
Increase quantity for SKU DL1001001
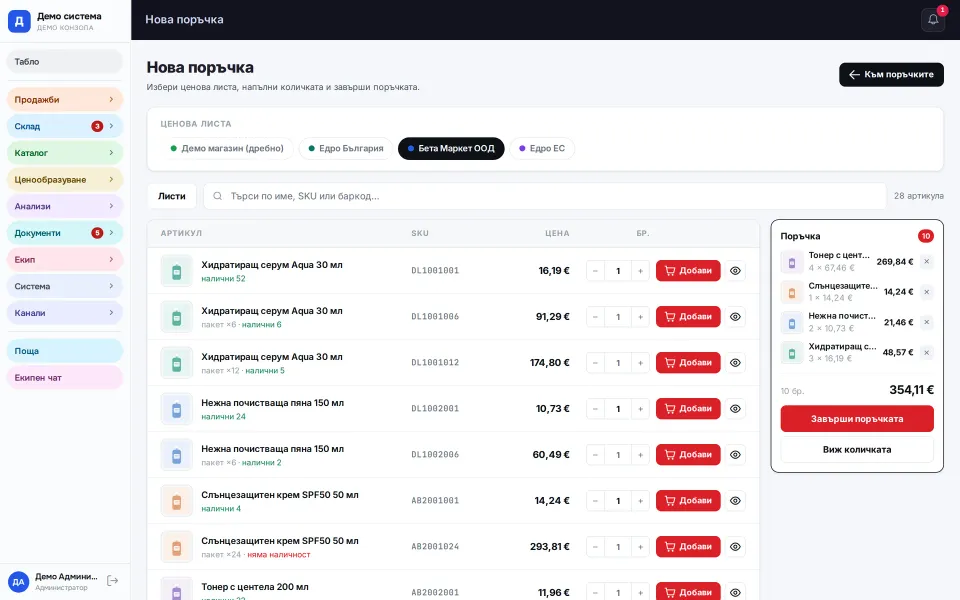tap(640, 271)
